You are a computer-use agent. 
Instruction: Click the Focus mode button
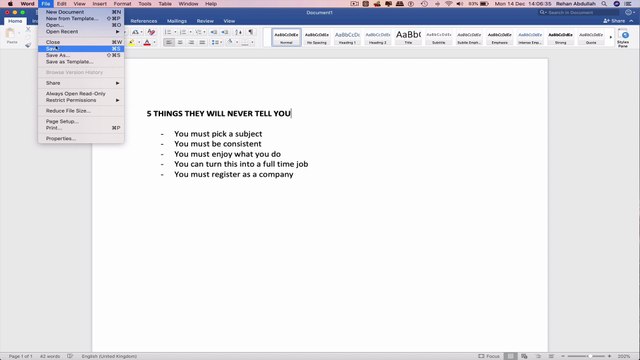pyautogui.click(x=489, y=356)
